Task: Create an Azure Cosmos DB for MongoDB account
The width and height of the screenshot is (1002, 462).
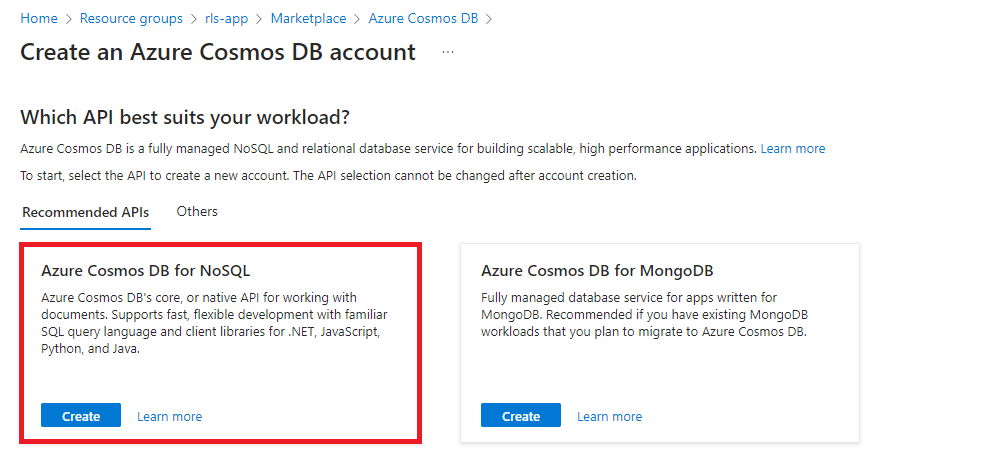Action: [x=521, y=416]
